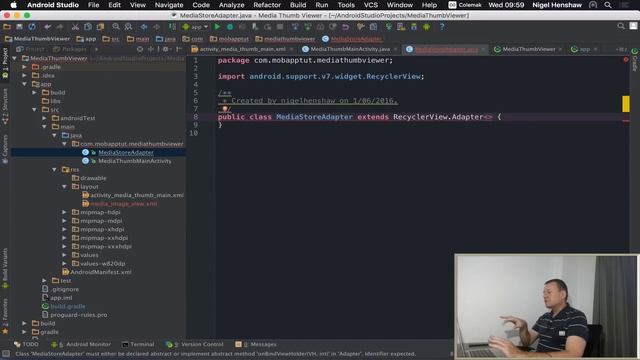The height and width of the screenshot is (360, 640).
Task: Select MediaThumbMainActivity in project tree
Action: pyautogui.click(x=135, y=161)
